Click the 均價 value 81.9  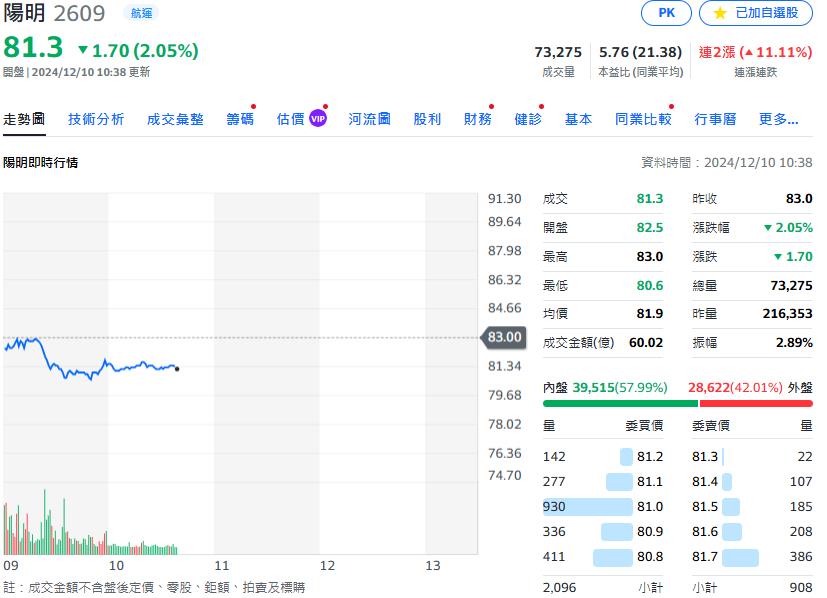coord(650,314)
